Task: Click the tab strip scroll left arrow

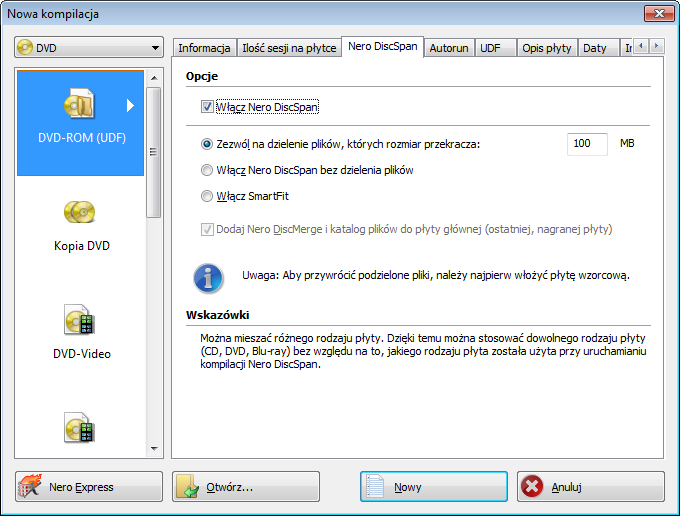Action: click(641, 46)
